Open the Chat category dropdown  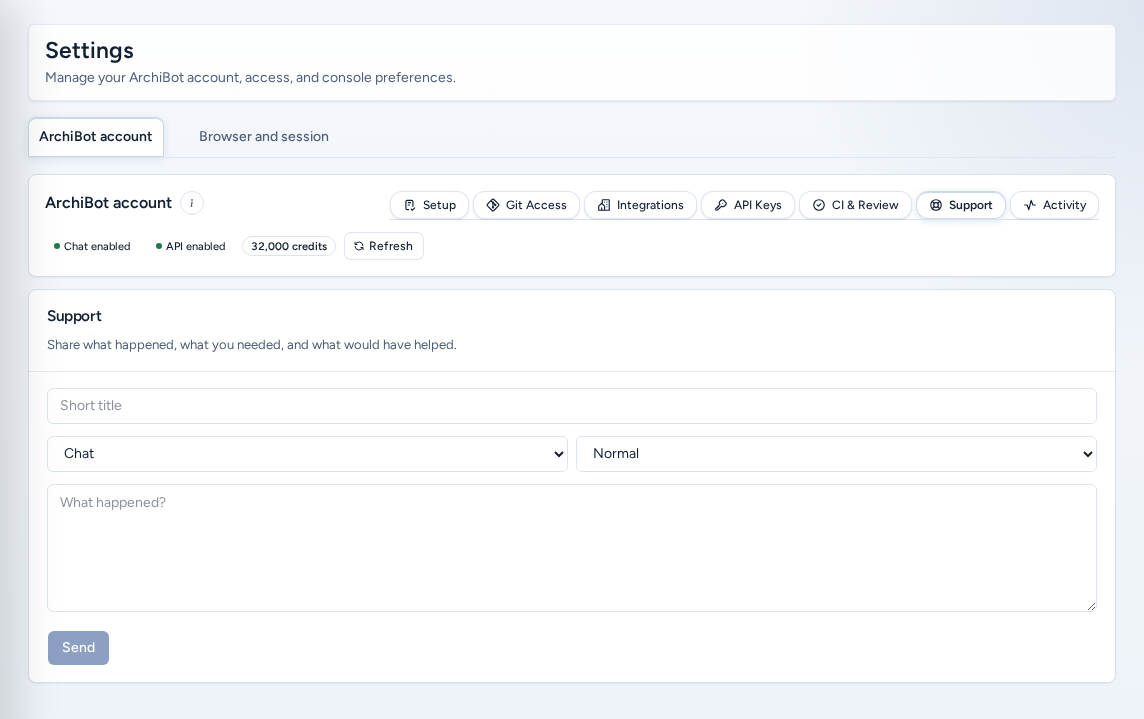307,454
